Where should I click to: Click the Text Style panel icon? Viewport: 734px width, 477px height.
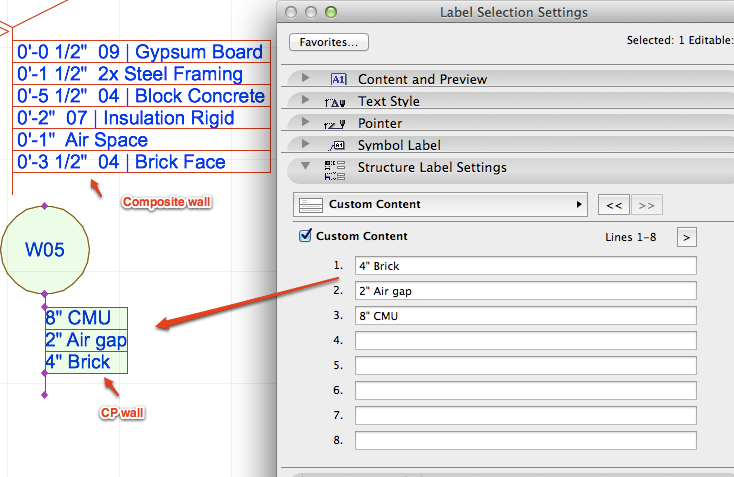coord(336,101)
